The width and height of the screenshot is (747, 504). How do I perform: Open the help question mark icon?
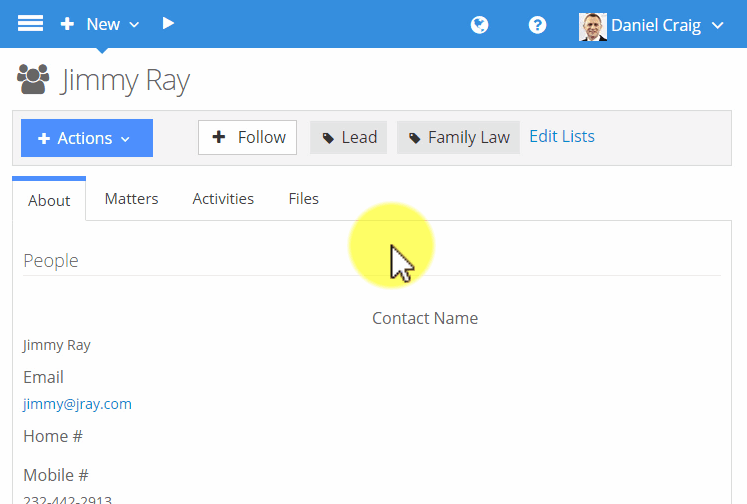point(537,25)
